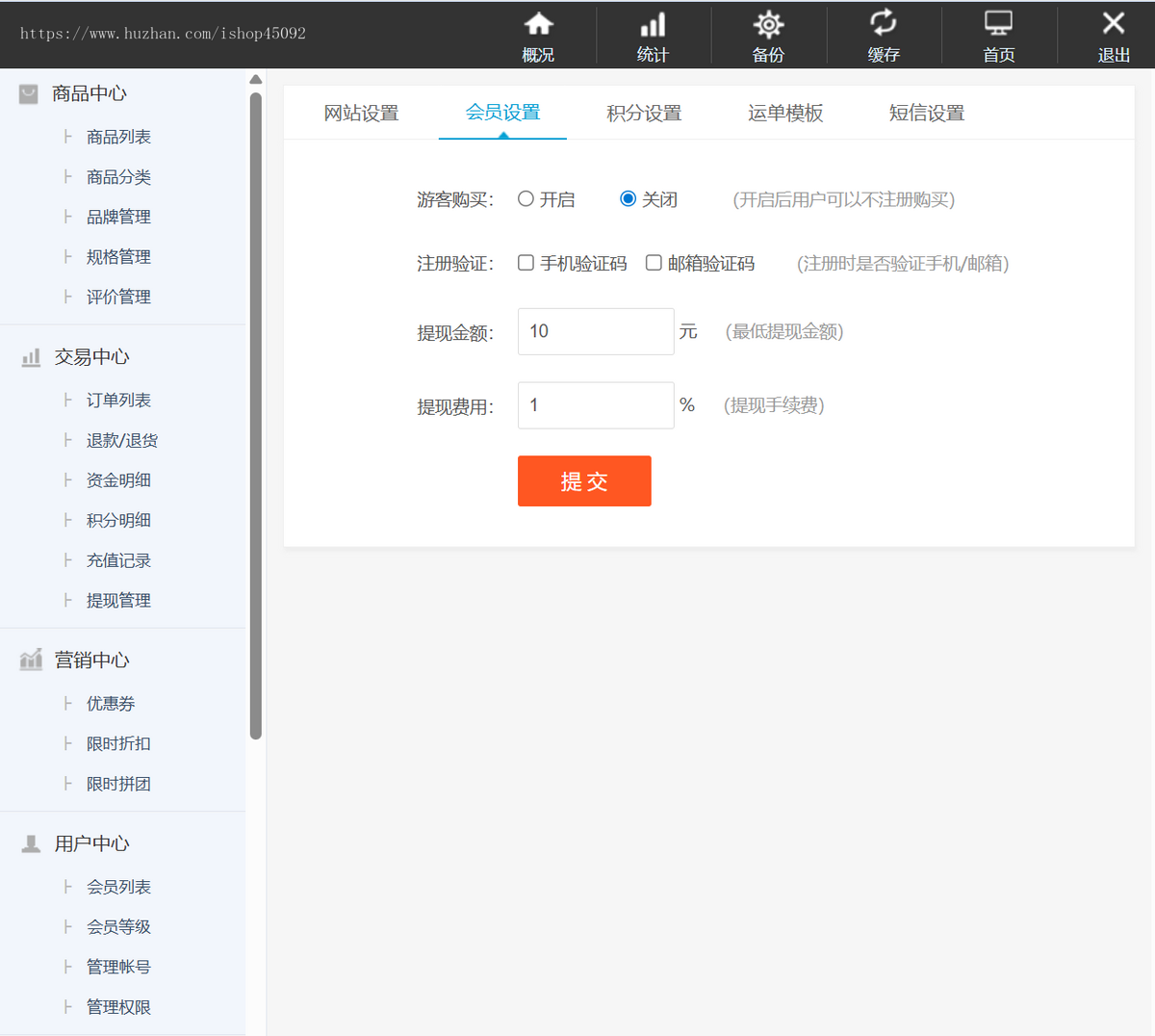Switch to 短信设置 tab

927,114
